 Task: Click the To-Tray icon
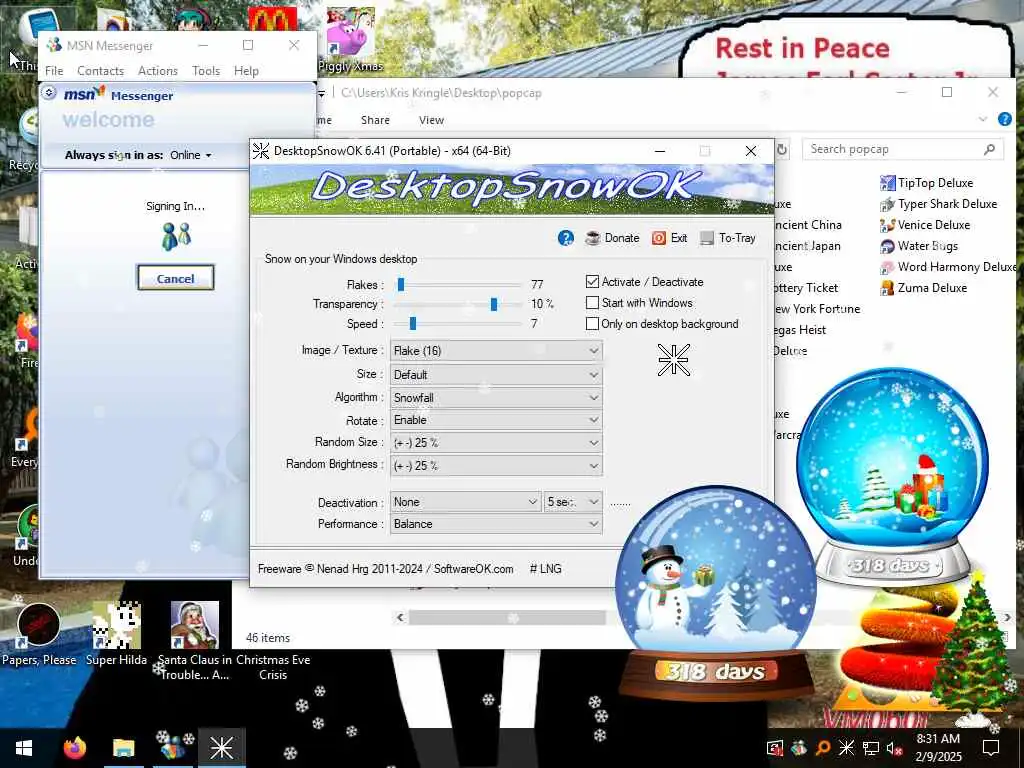click(707, 238)
